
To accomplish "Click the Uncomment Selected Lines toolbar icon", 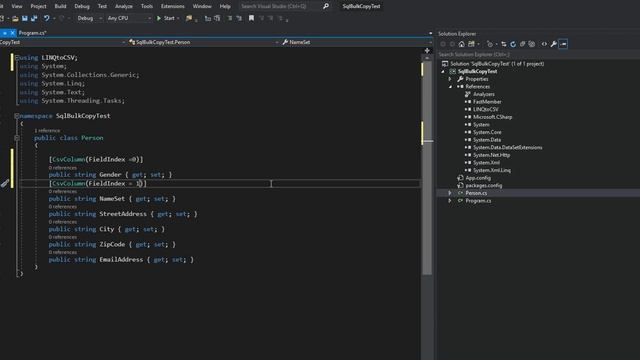I will (239, 18).
